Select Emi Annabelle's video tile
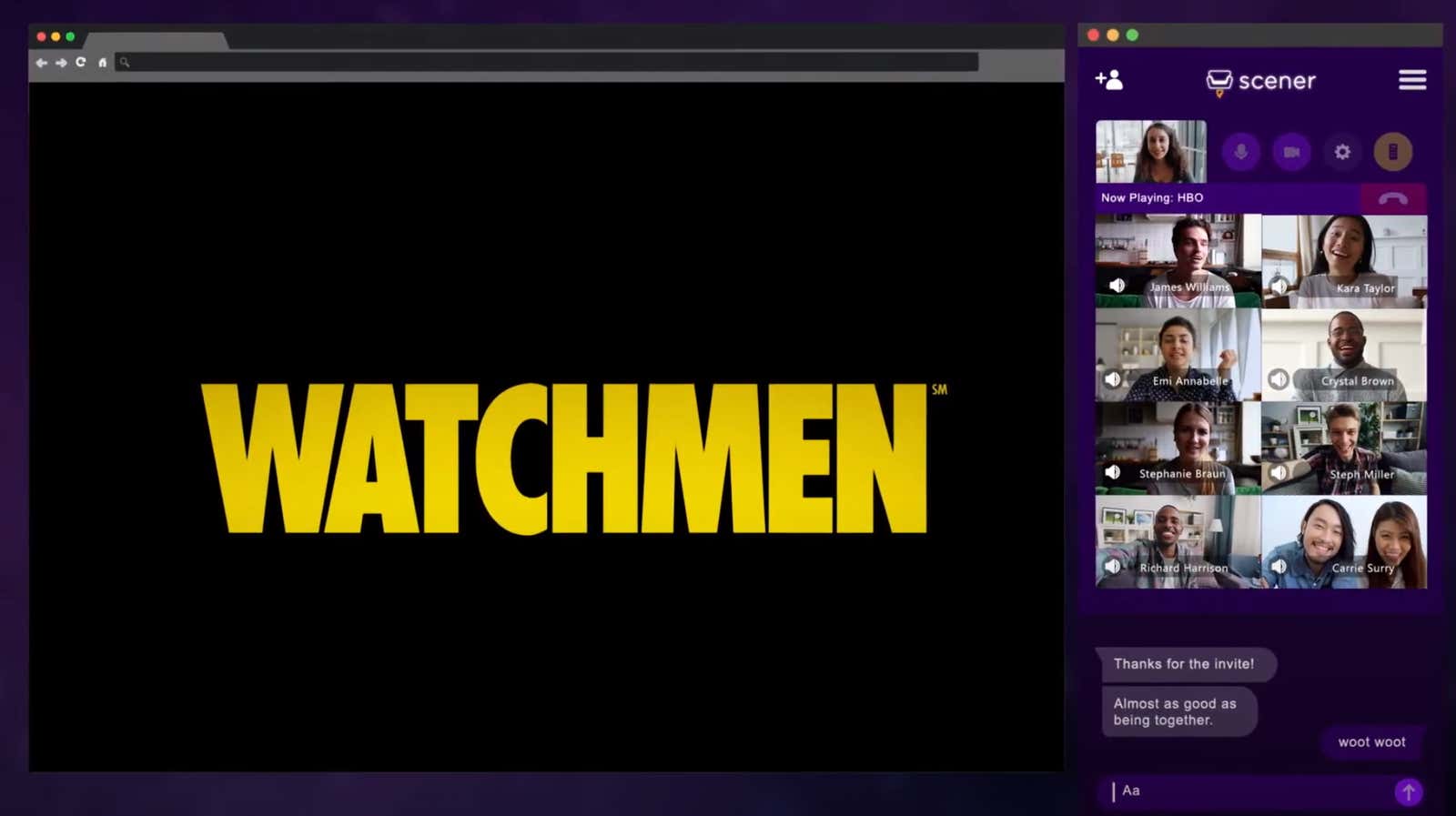Viewport: 1456px width, 816px height. point(1178,355)
